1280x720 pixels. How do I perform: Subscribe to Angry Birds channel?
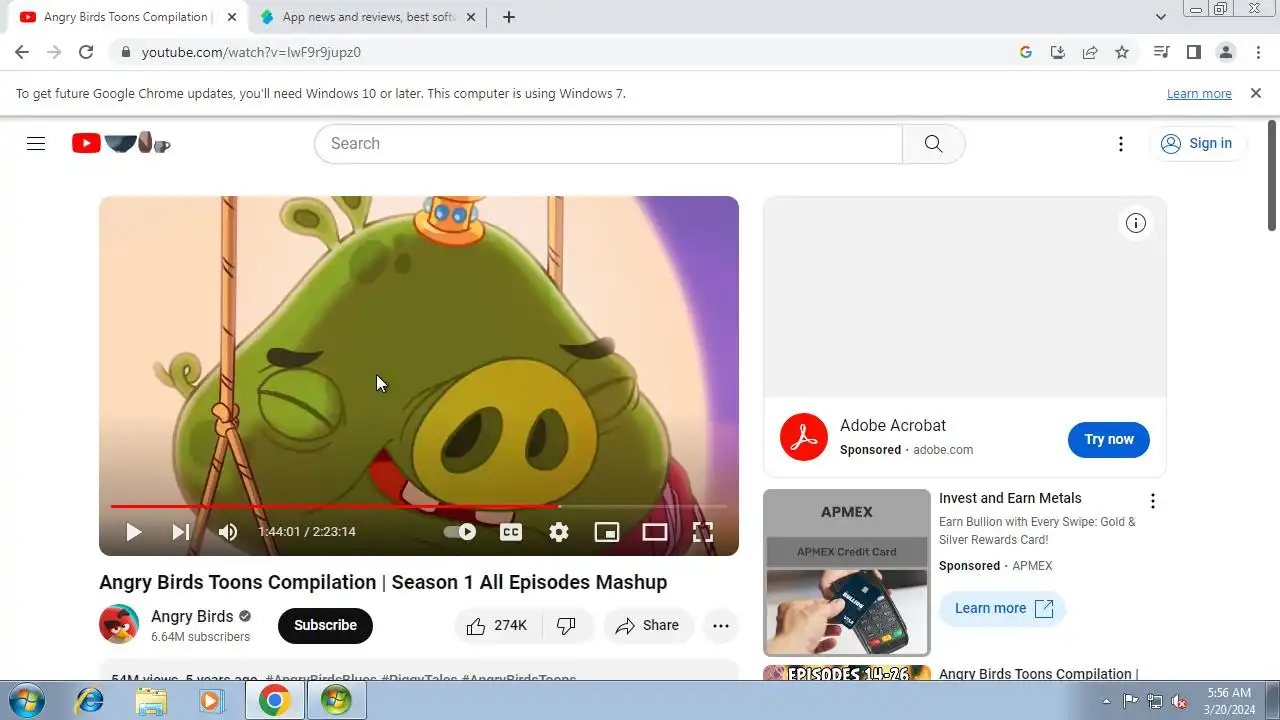[325, 625]
